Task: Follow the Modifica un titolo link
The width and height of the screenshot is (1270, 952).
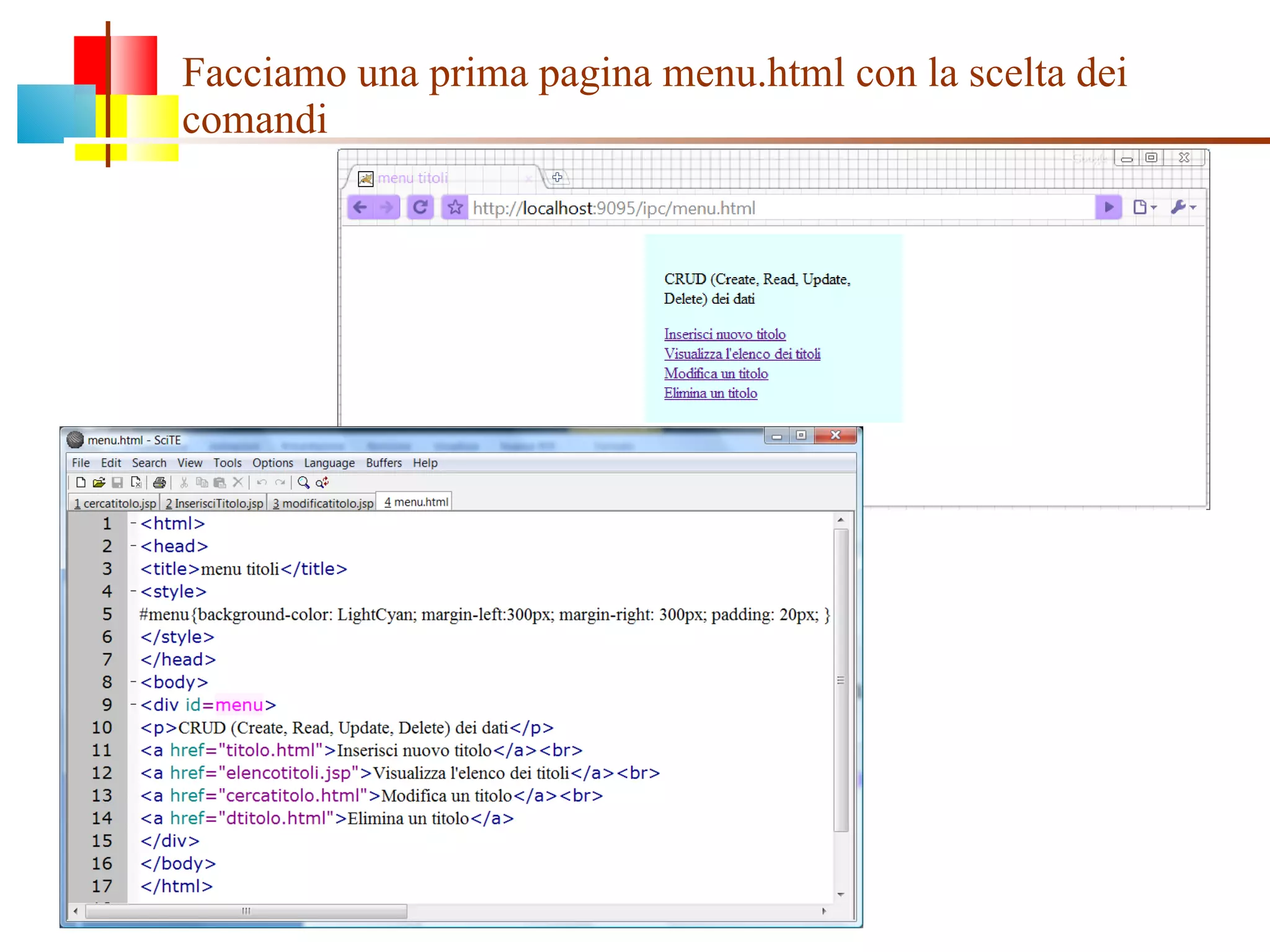Action: pyautogui.click(x=716, y=374)
